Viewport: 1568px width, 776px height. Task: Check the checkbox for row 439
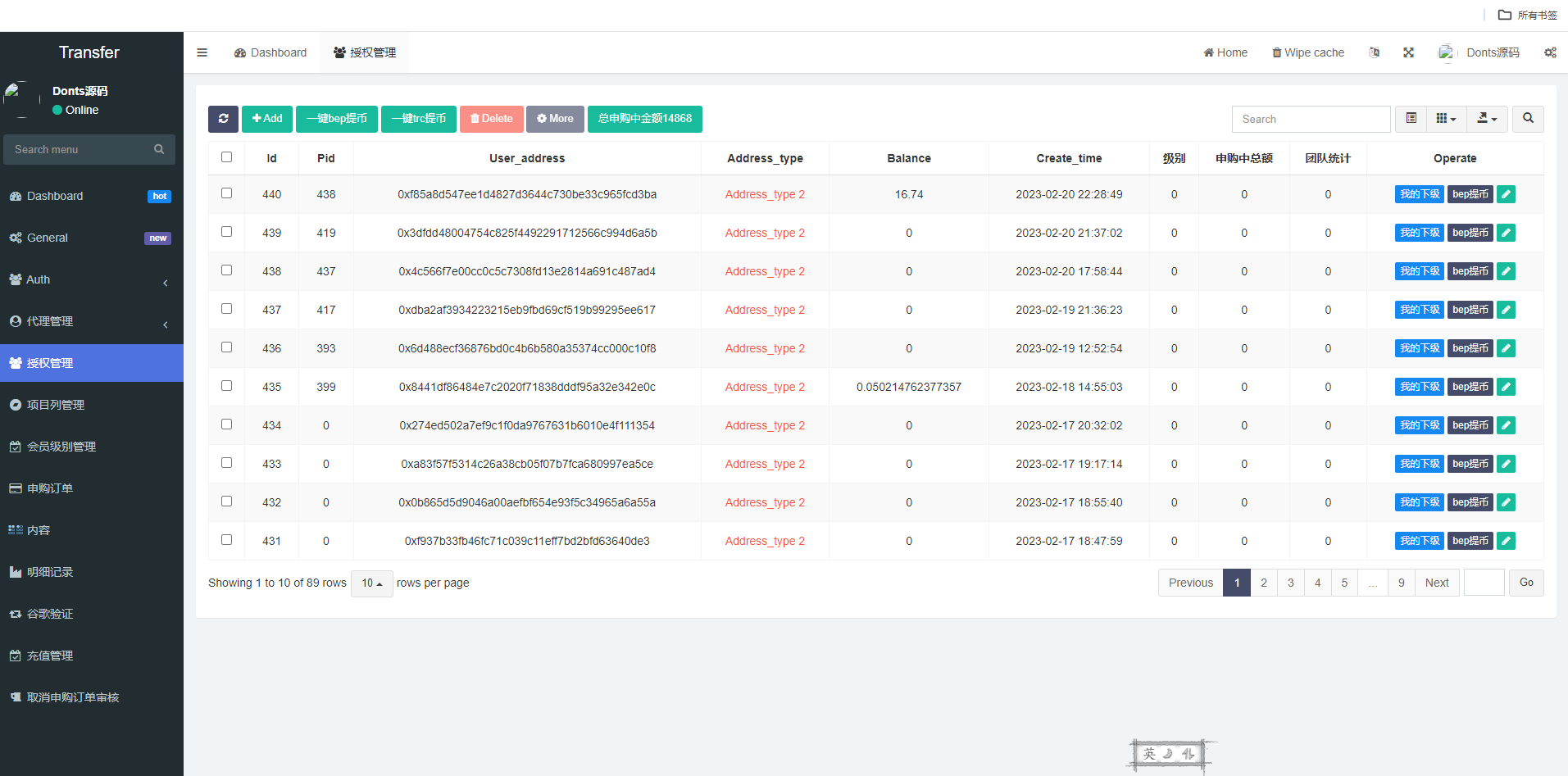[x=226, y=232]
